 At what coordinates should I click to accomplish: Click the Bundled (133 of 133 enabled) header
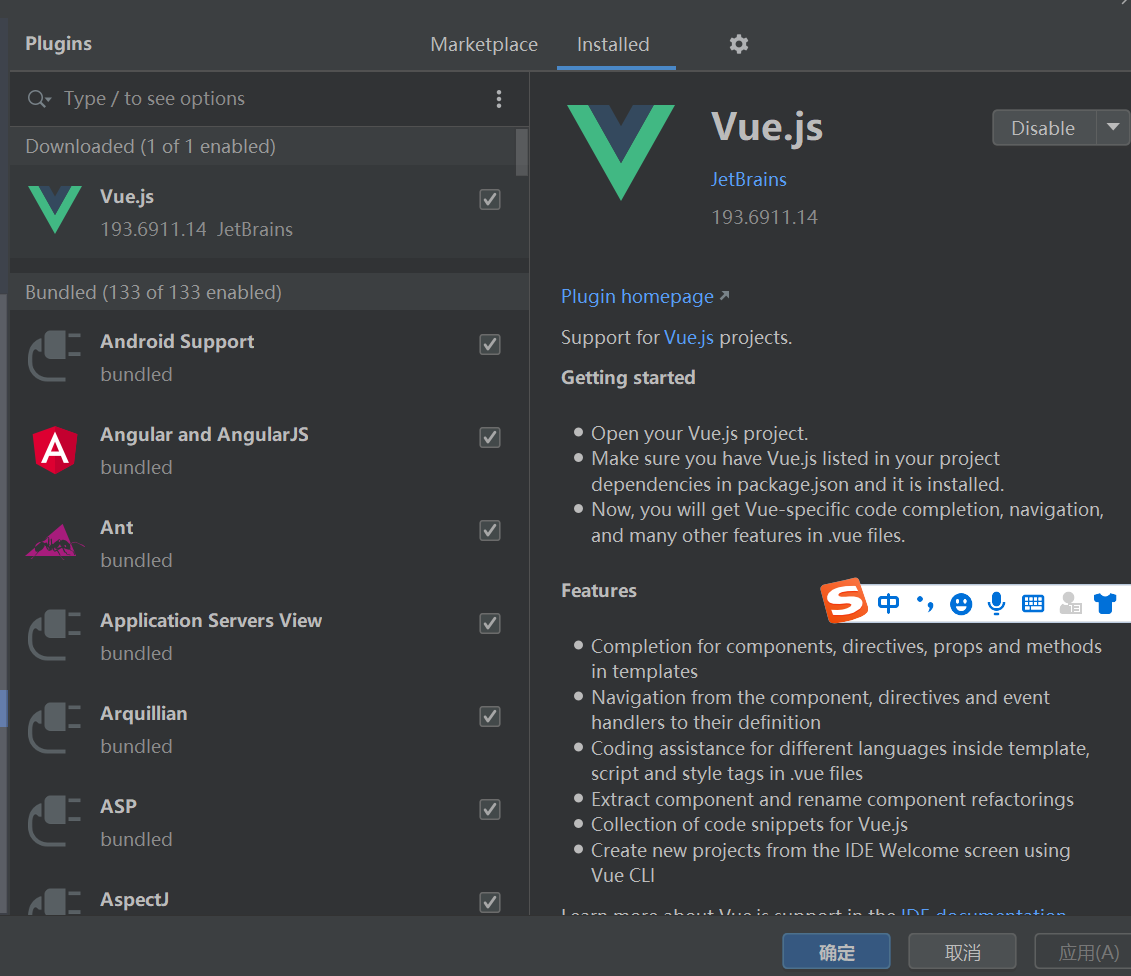point(269,292)
